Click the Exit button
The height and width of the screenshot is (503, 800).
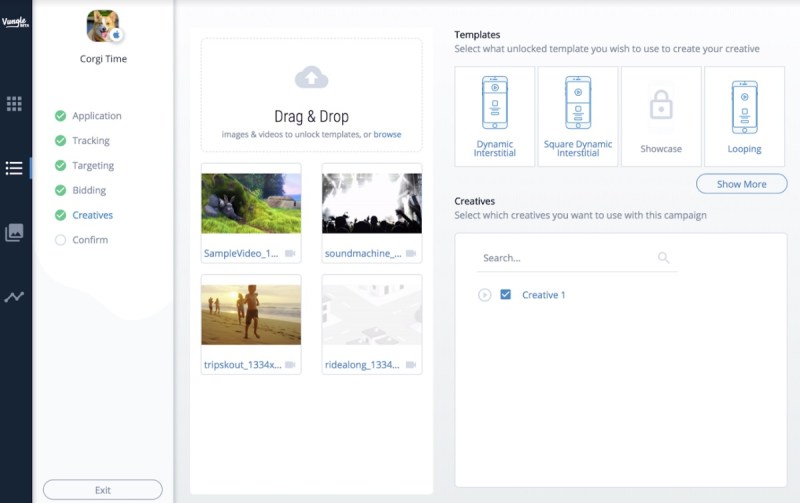[x=103, y=490]
